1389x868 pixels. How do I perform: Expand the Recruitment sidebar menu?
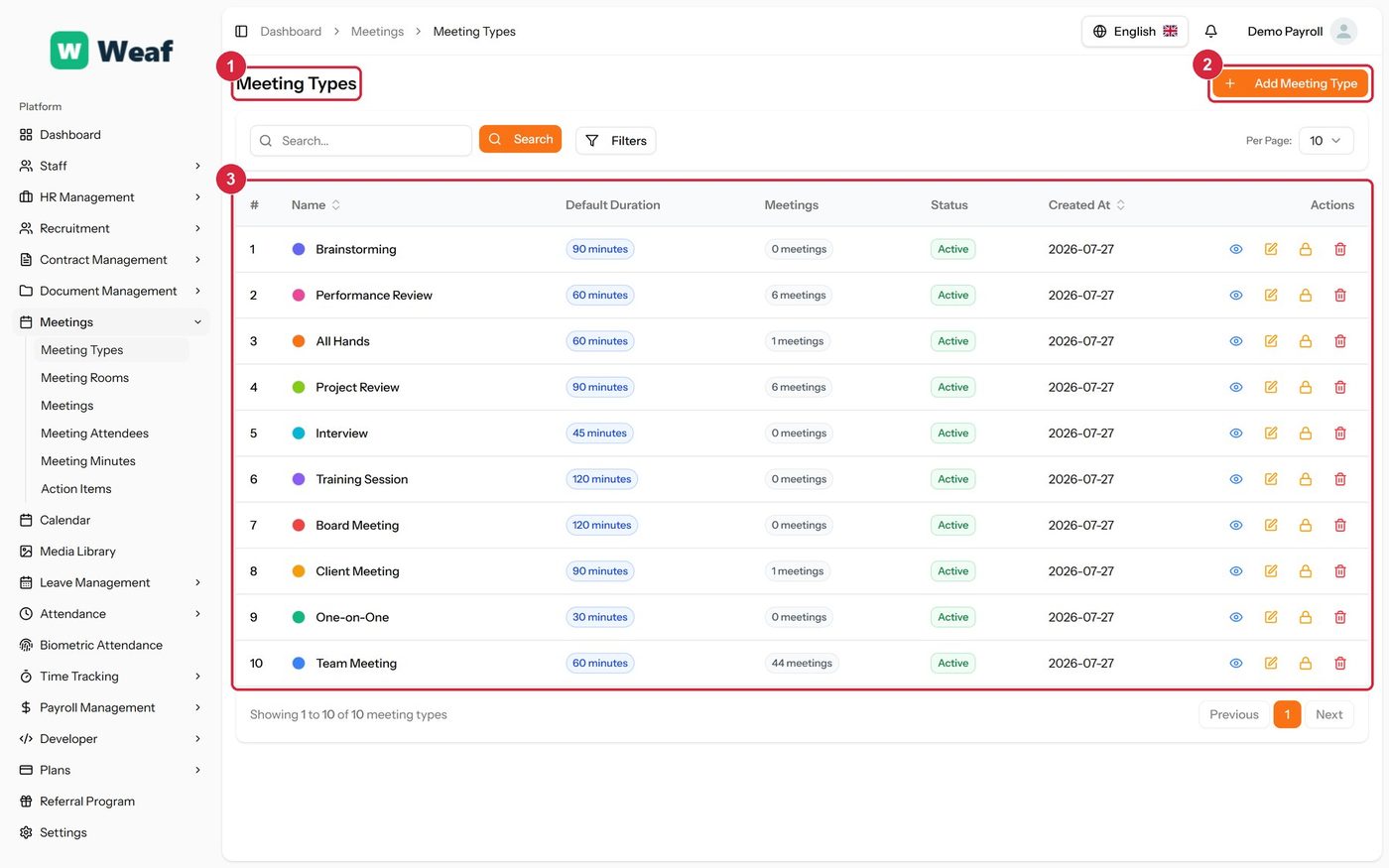[110, 228]
